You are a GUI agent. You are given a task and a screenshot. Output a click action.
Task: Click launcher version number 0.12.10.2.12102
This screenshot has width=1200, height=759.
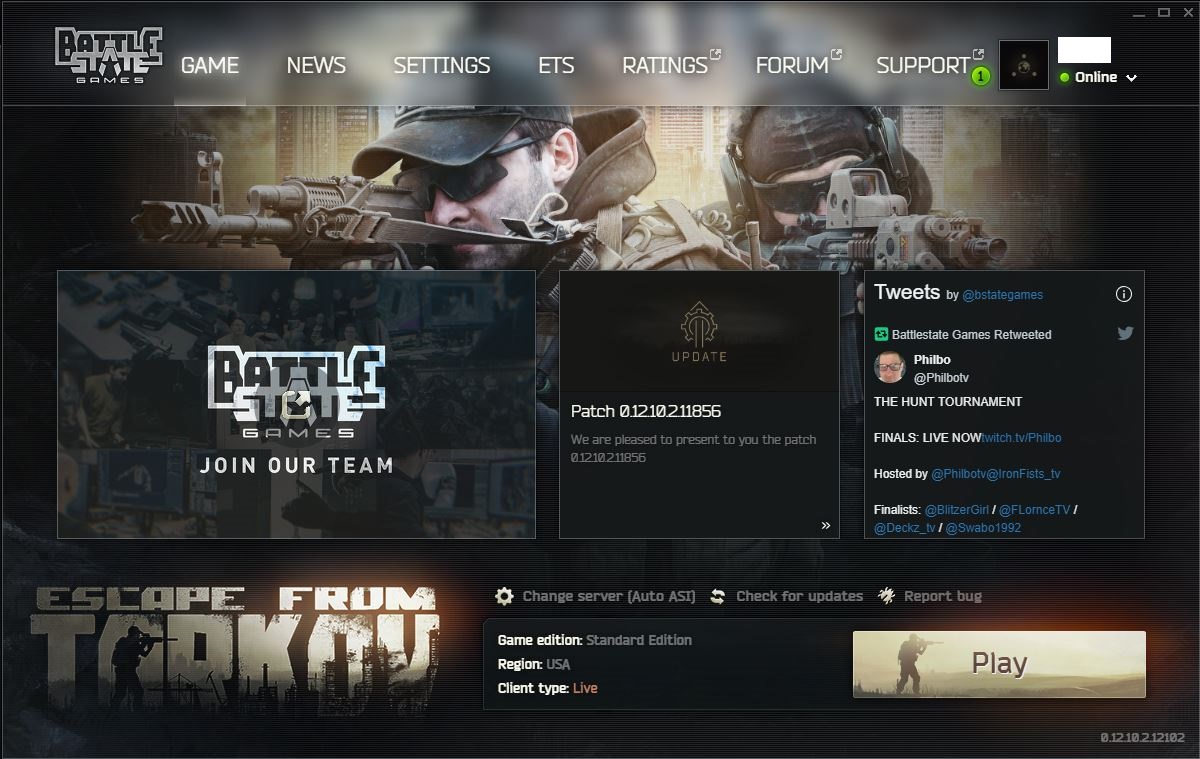(1145, 738)
